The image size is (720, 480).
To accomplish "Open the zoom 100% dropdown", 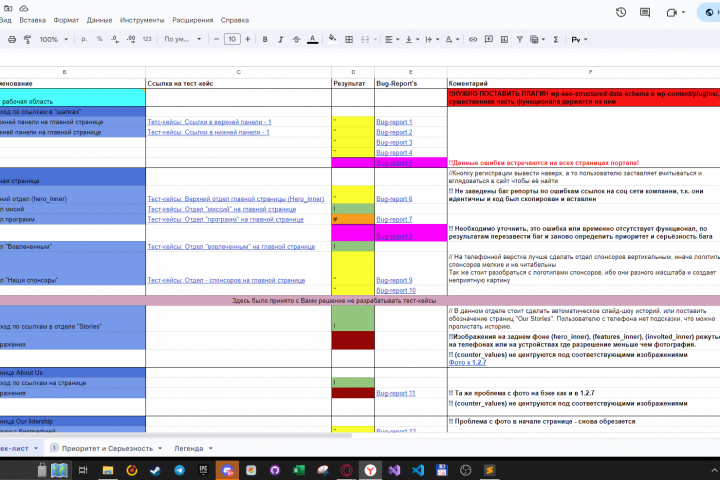I will coord(54,40).
